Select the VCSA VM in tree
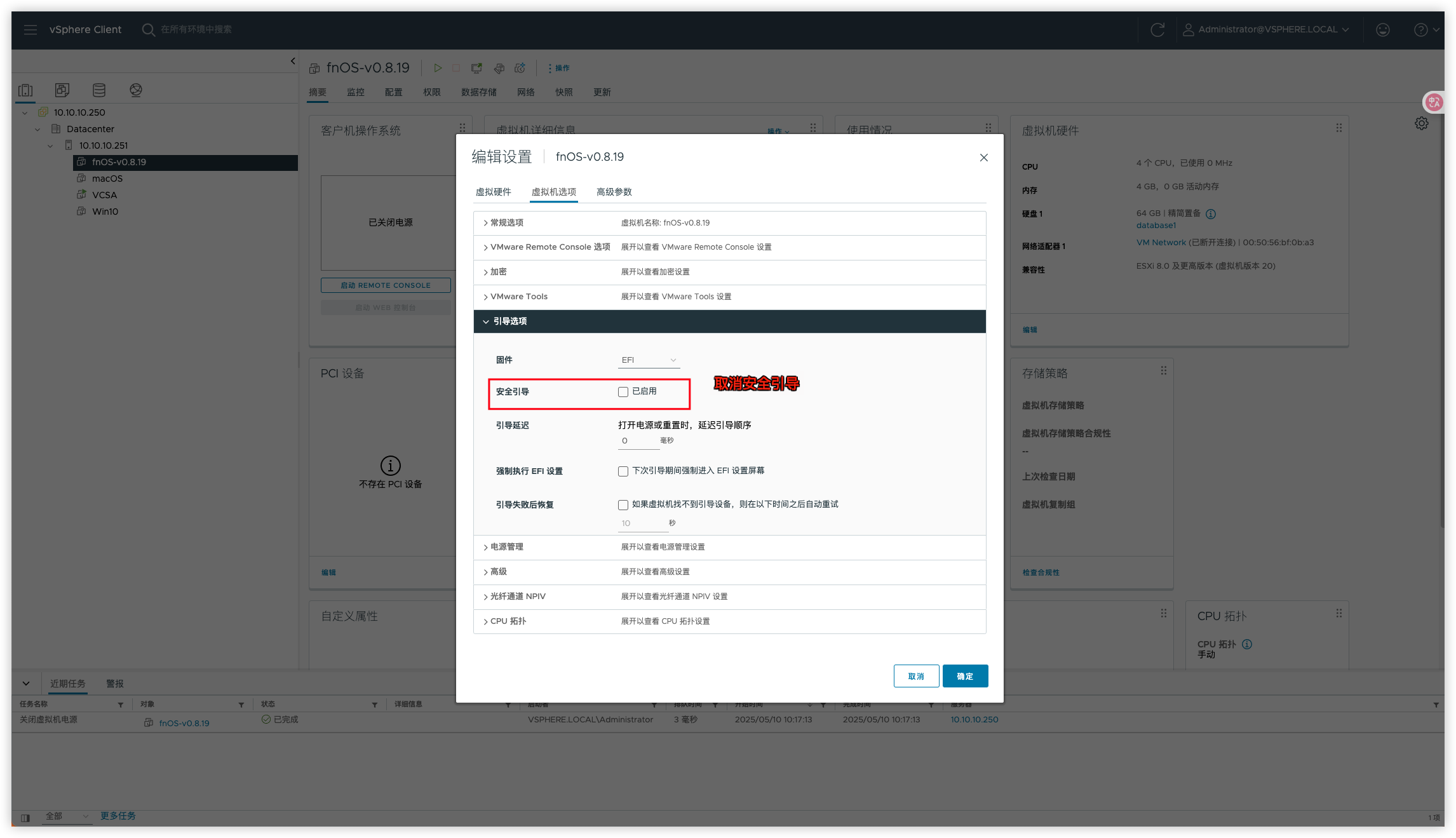 (104, 195)
